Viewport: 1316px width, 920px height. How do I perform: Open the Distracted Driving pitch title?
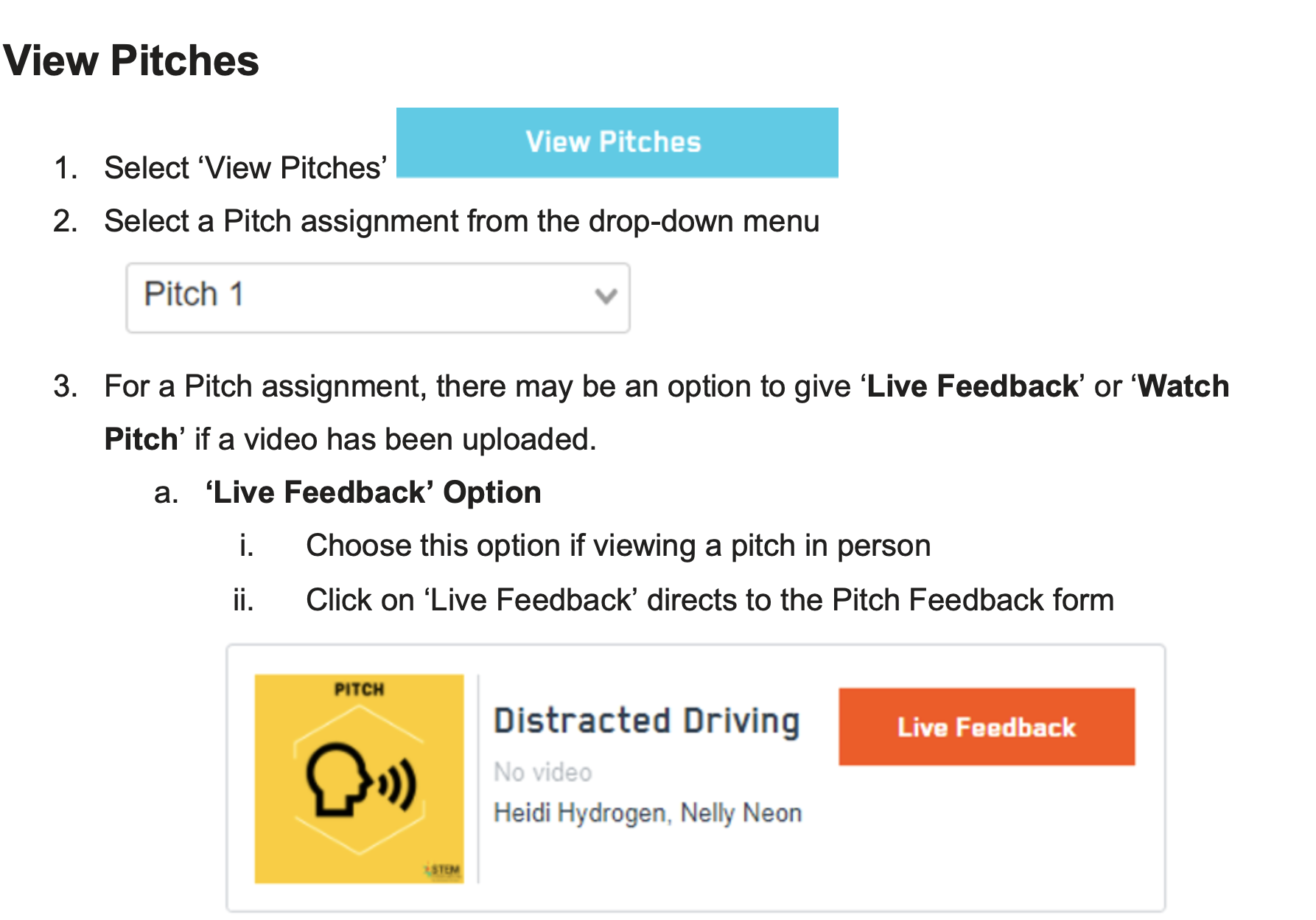646,721
